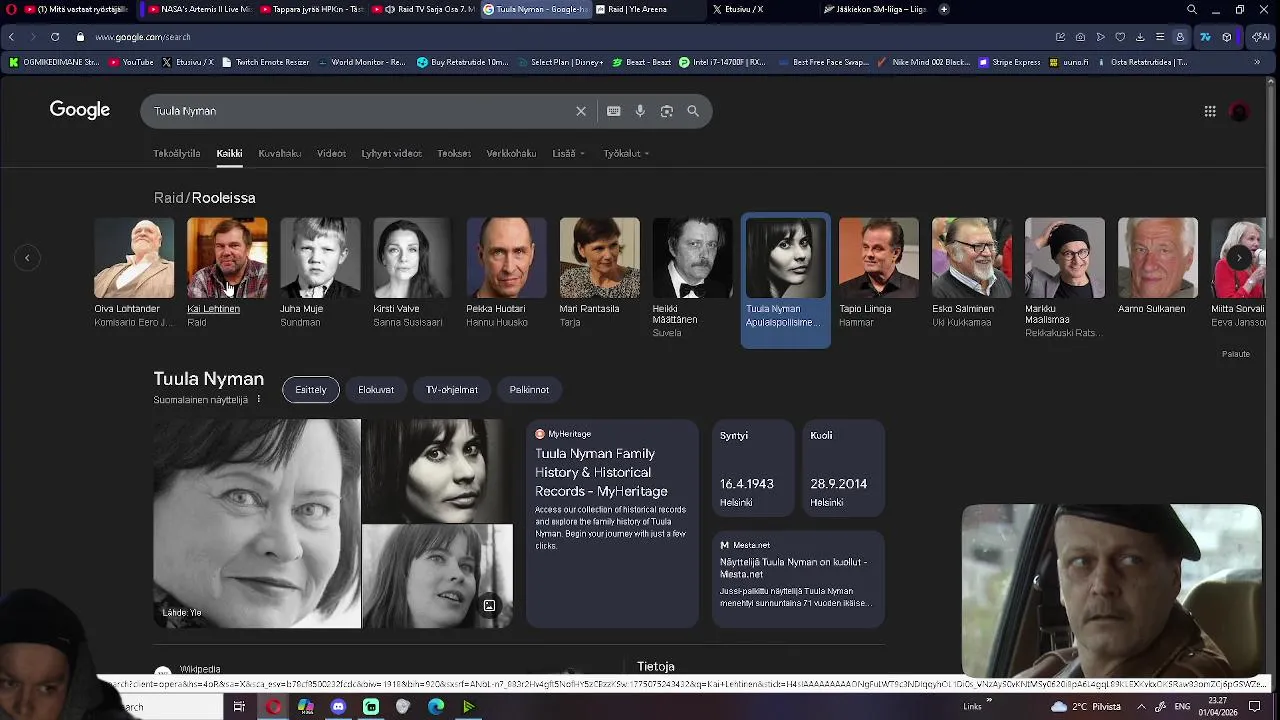
Task: Open MyHeritage Tuula Nyman Family History result
Action: (613, 523)
